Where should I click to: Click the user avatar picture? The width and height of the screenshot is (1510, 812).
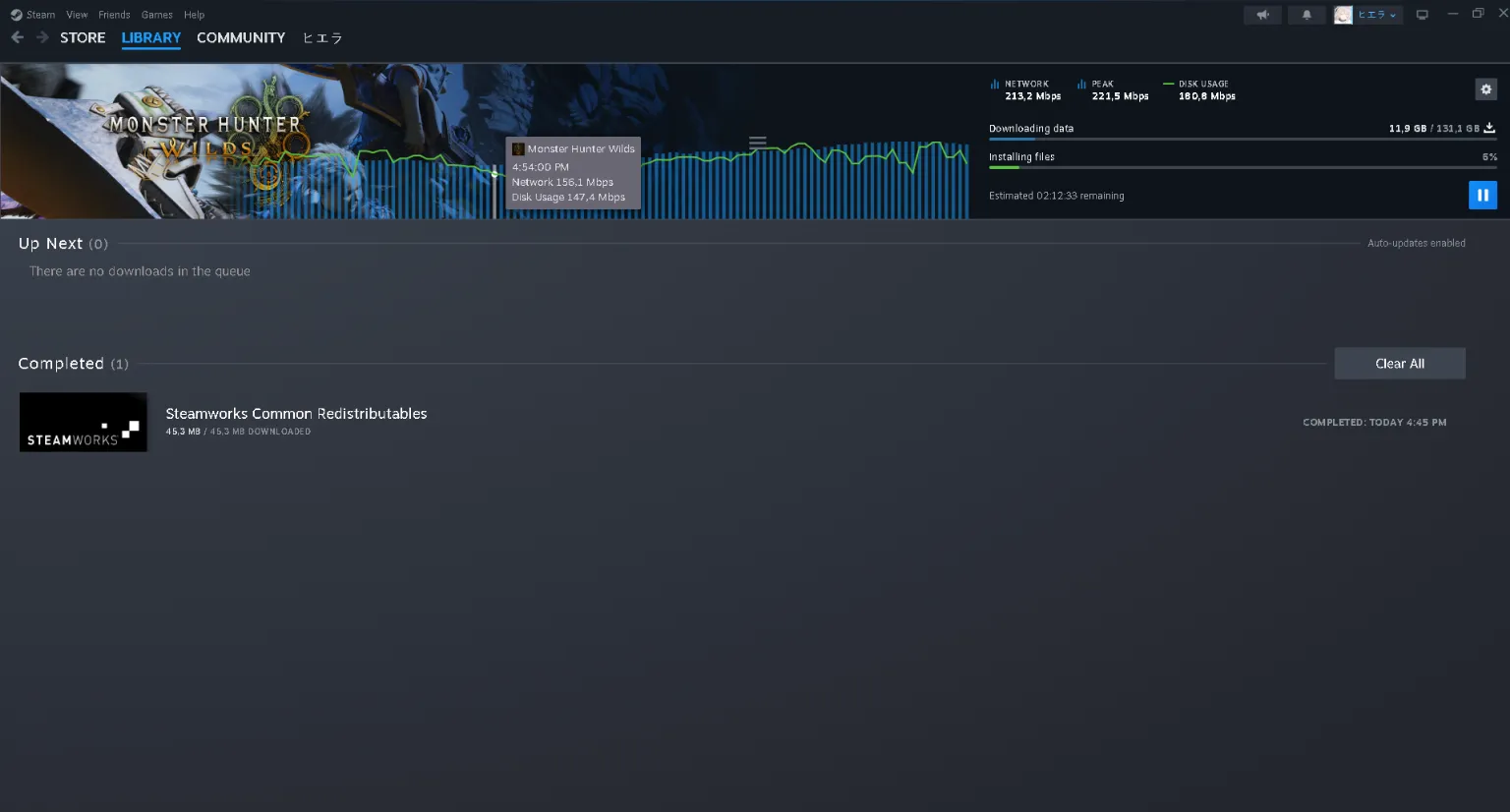pos(1343,15)
